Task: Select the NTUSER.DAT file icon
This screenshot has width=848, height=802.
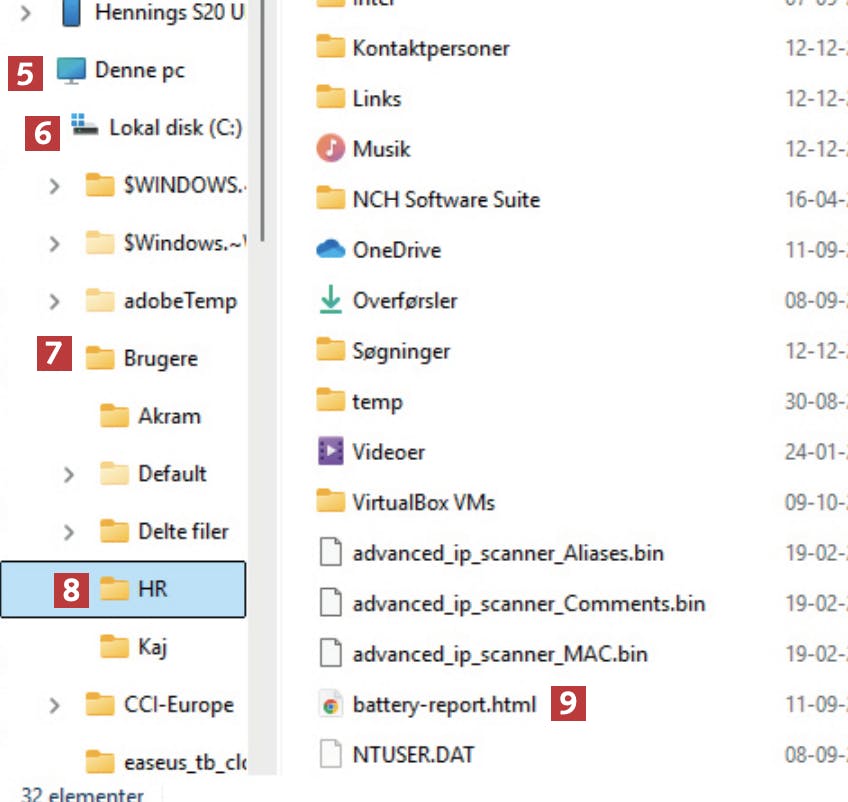Action: pyautogui.click(x=330, y=754)
